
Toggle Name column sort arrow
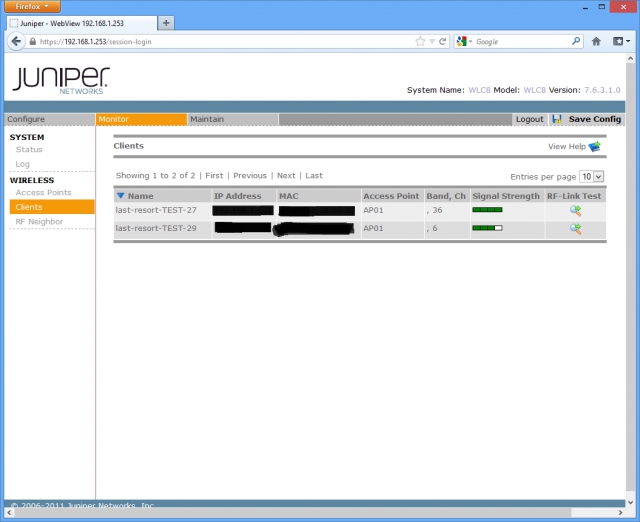pyautogui.click(x=120, y=195)
